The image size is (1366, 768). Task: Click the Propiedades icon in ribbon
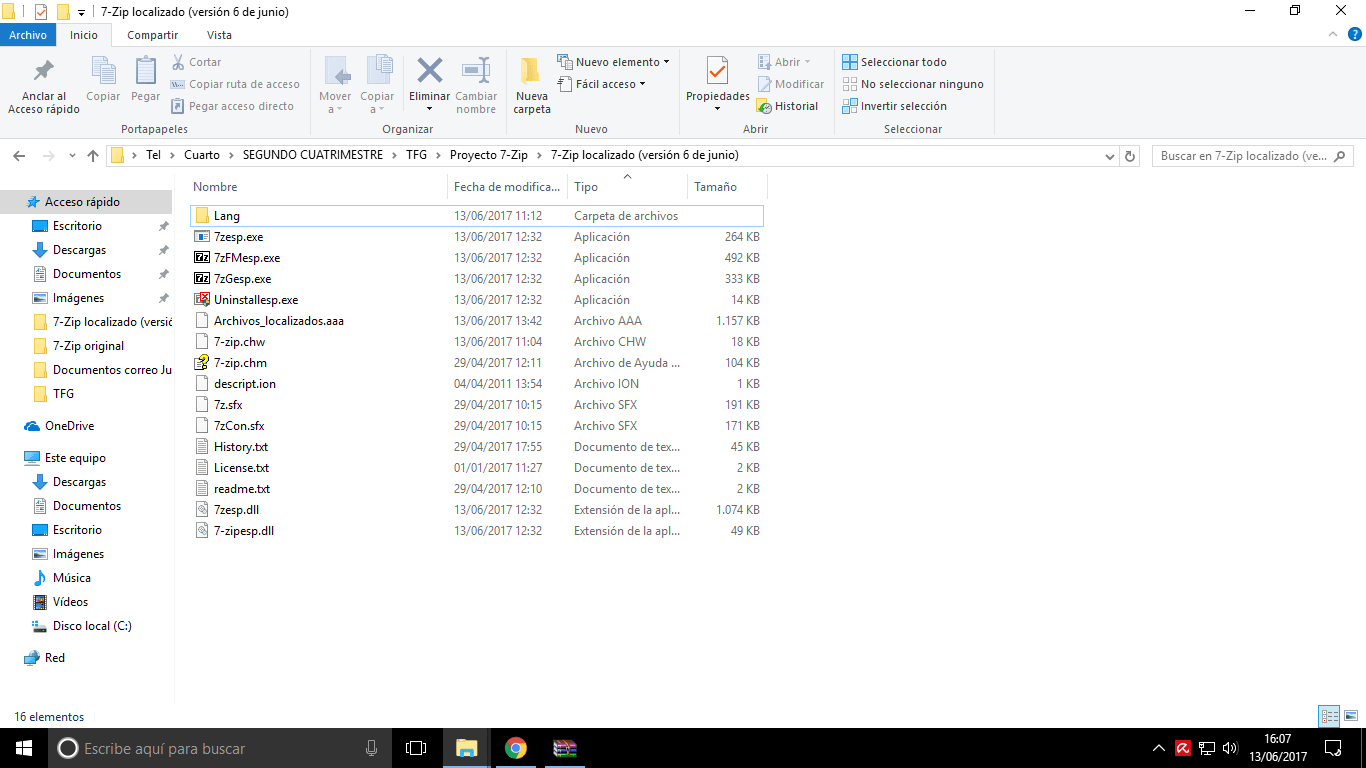[x=717, y=72]
